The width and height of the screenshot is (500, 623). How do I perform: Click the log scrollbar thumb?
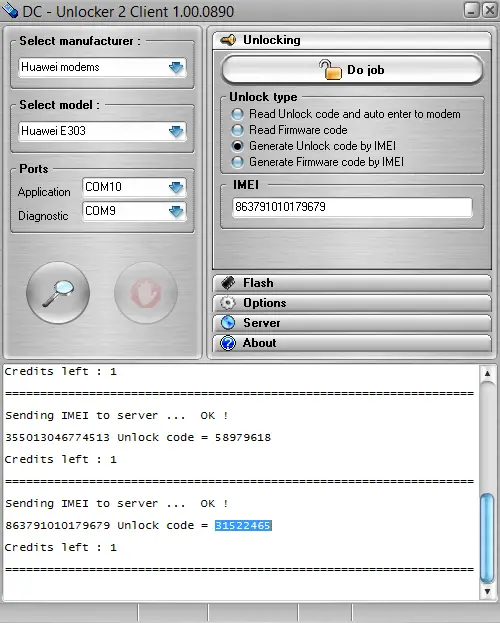487,538
